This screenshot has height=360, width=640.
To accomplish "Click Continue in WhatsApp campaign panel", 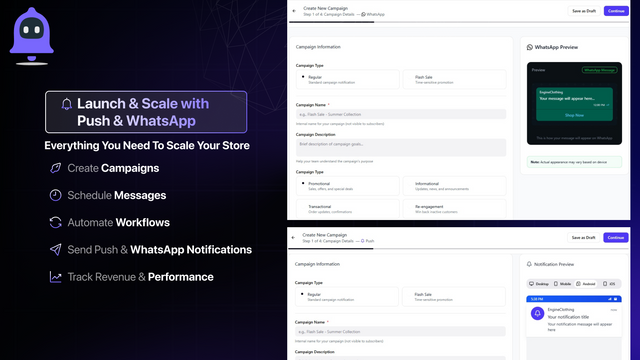I will [616, 11].
